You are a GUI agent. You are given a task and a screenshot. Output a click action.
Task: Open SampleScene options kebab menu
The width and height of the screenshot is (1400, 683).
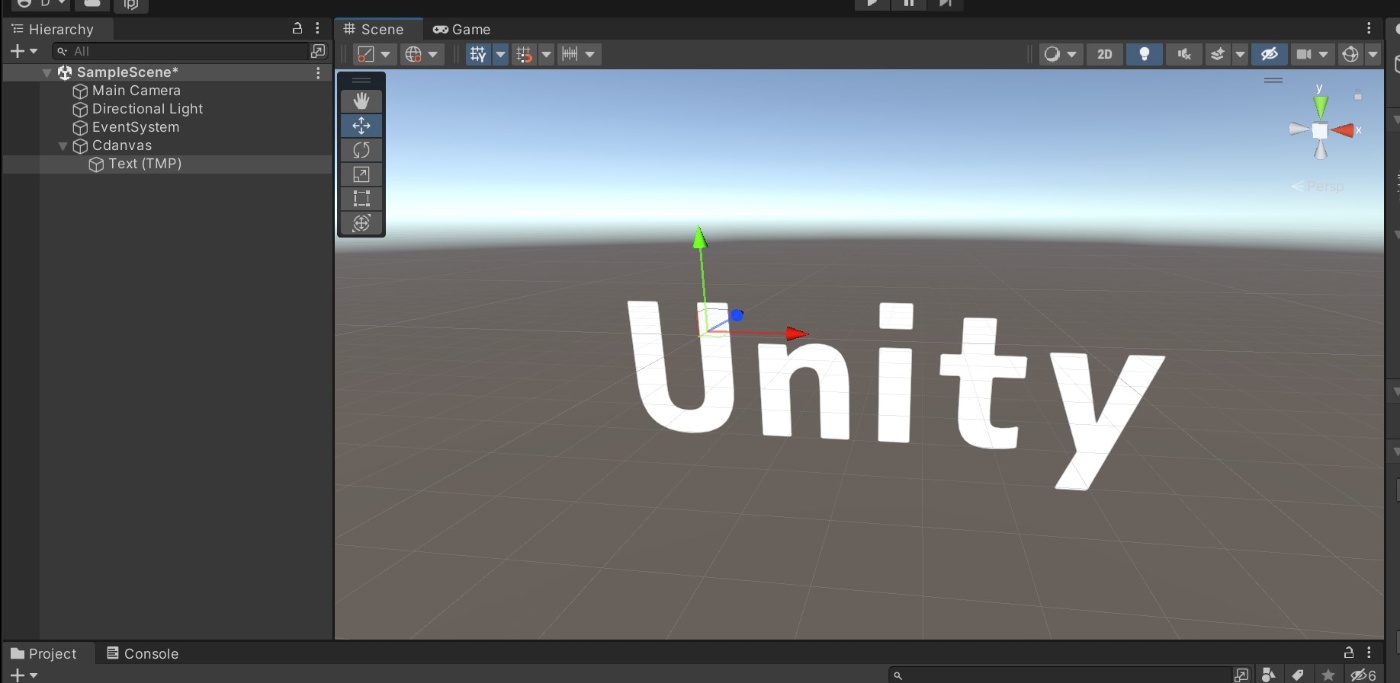click(x=319, y=73)
